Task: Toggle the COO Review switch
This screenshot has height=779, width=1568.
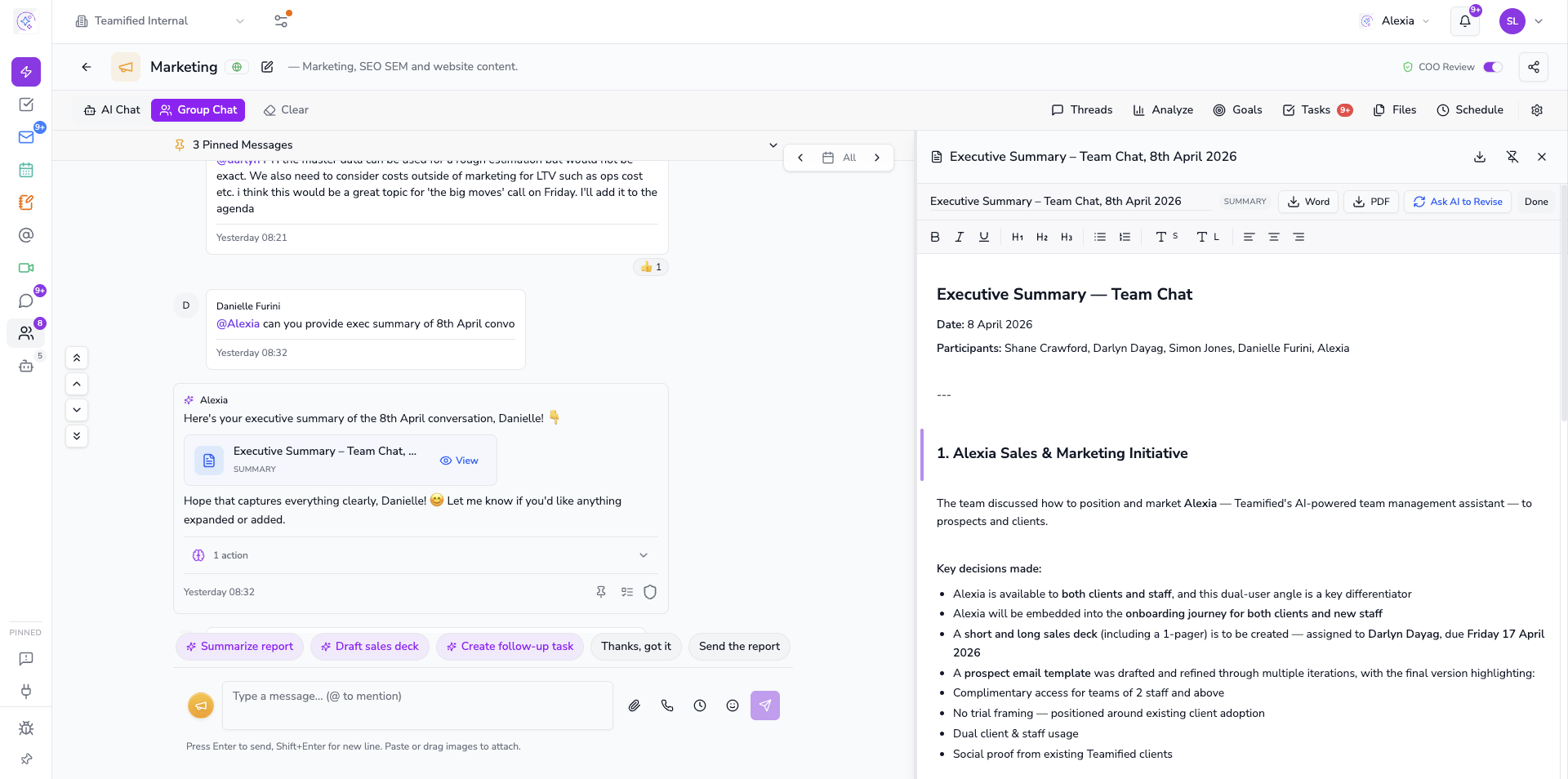Action: (x=1493, y=67)
